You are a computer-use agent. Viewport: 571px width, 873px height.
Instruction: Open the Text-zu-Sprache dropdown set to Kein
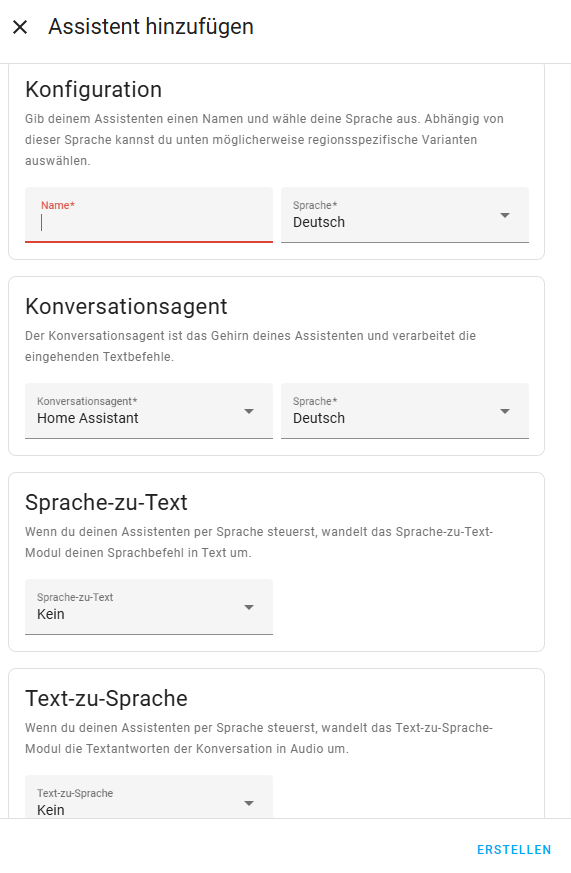pyautogui.click(x=149, y=797)
